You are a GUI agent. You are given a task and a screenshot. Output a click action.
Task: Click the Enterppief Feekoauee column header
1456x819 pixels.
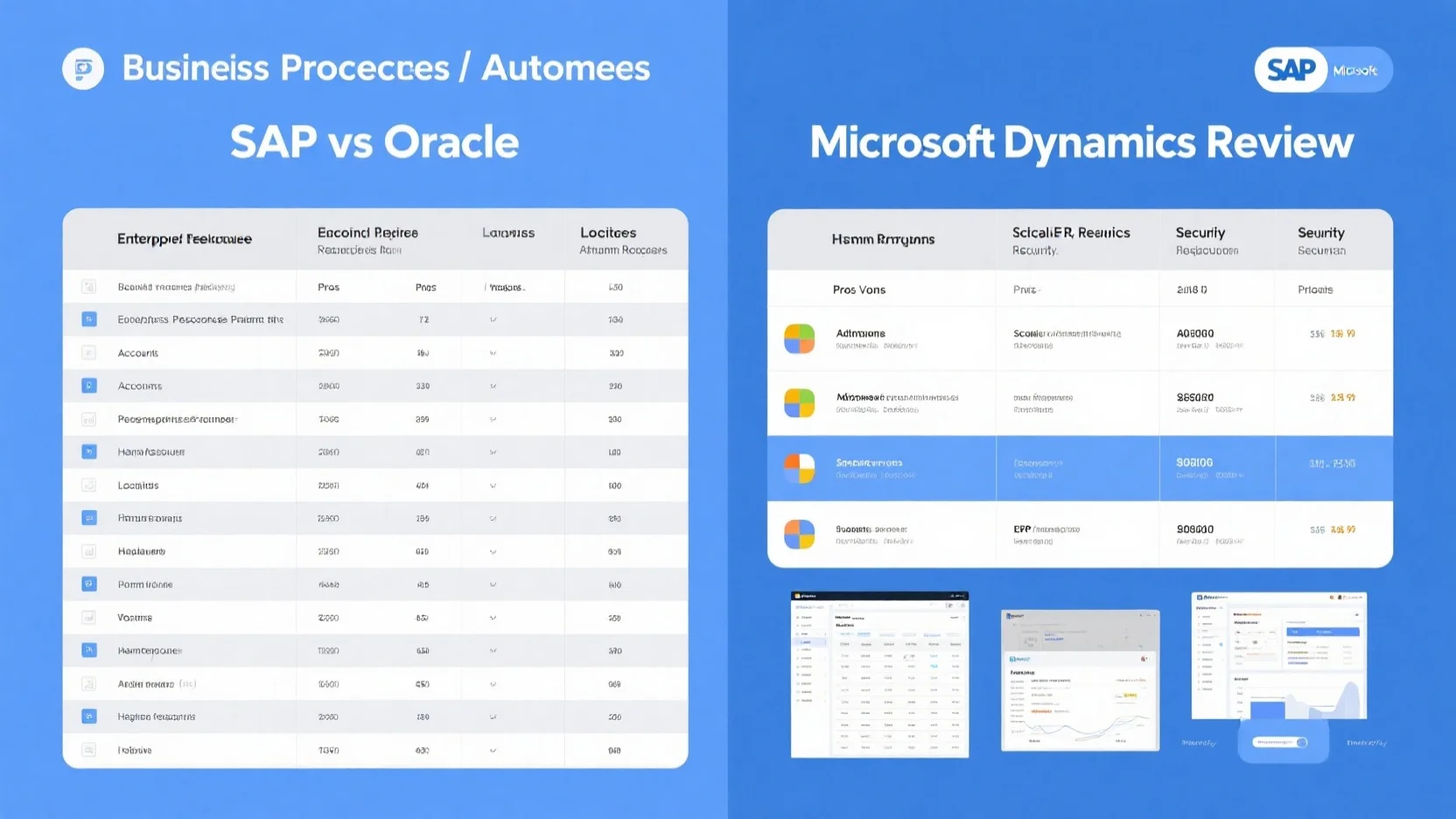pos(185,239)
